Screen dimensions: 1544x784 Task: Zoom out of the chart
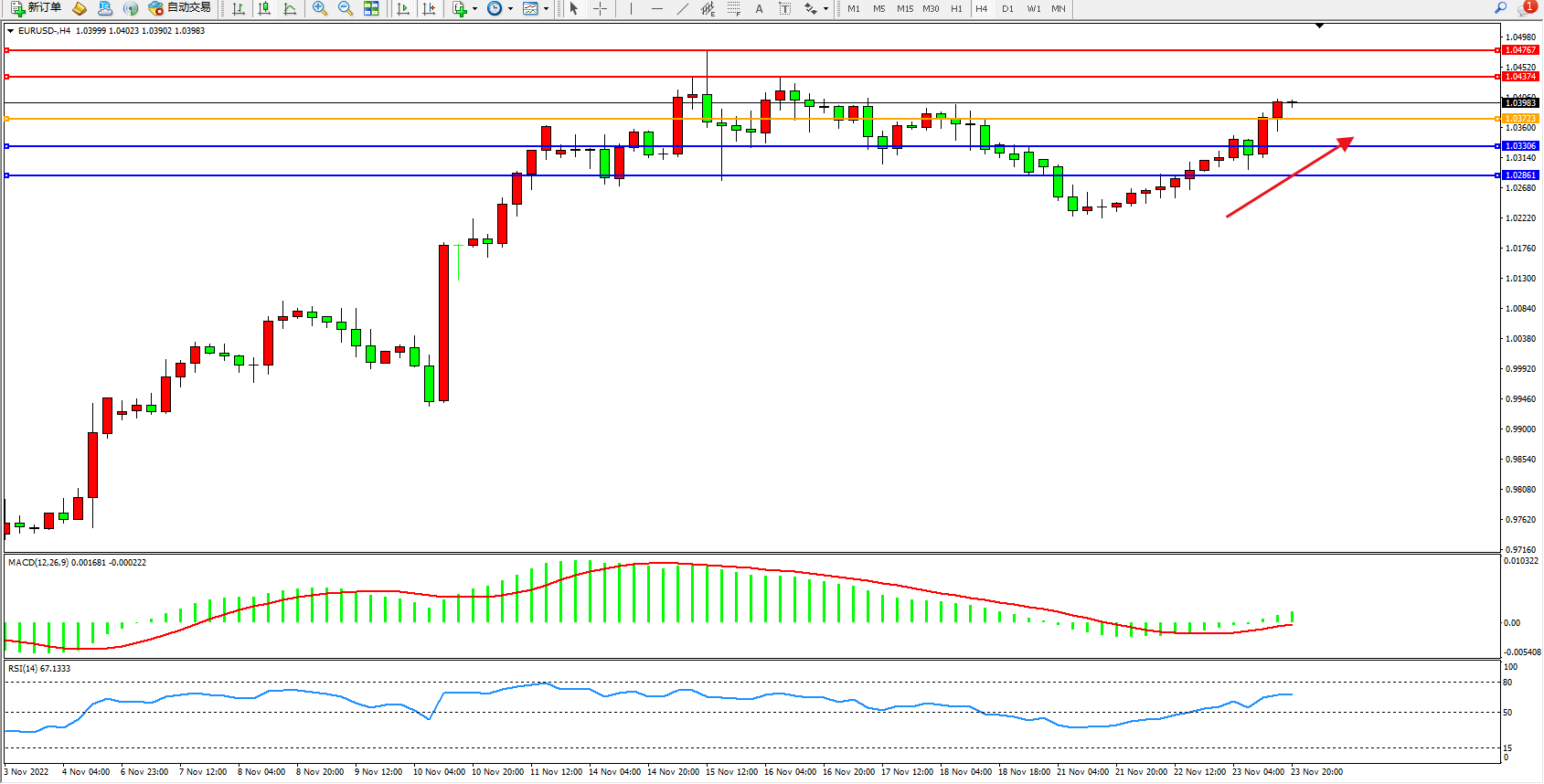click(346, 8)
